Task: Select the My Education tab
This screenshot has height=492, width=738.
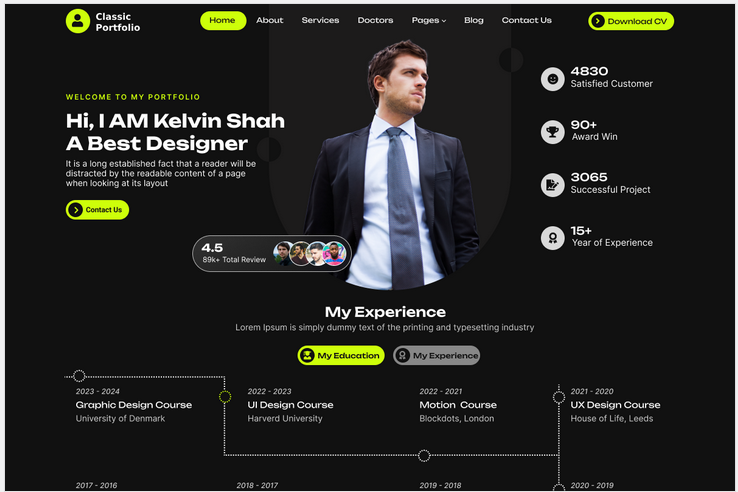Action: [341, 355]
